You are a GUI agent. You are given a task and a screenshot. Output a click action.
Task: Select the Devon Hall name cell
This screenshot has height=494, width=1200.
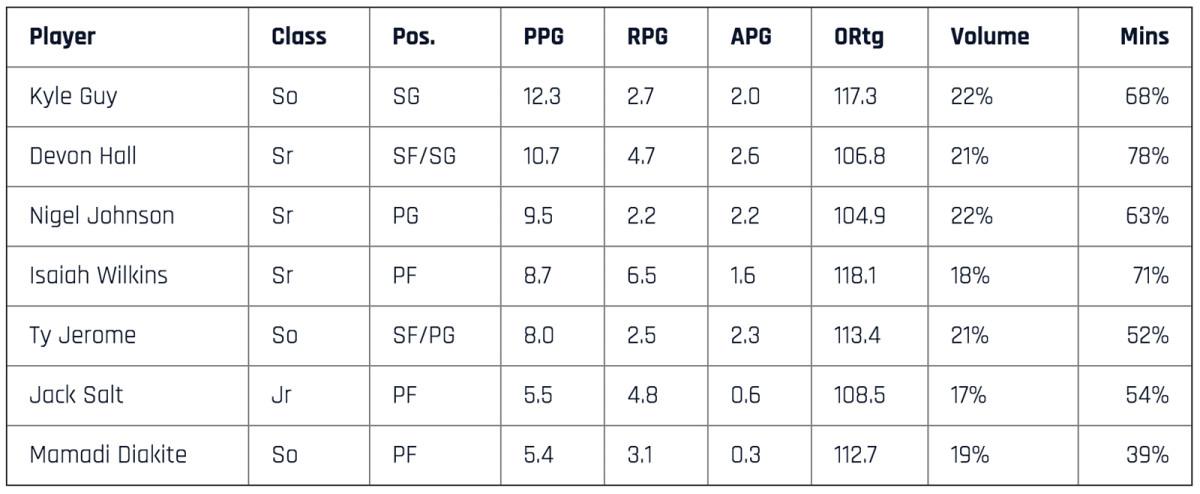[x=83, y=156]
